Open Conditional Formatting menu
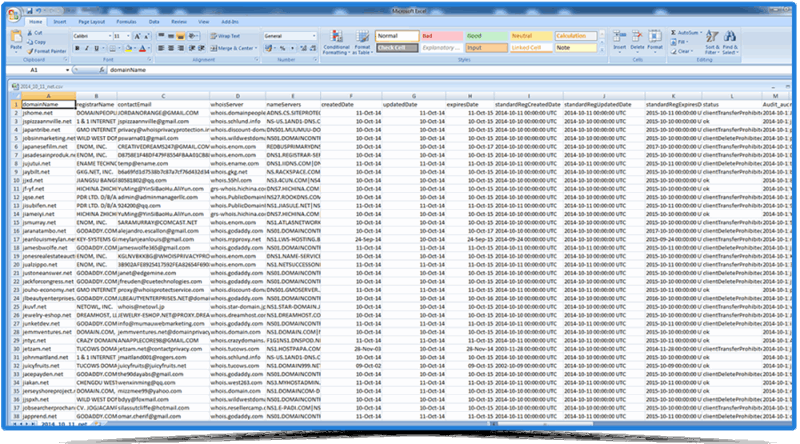Viewport: 800px width, 444px height. 335,46
